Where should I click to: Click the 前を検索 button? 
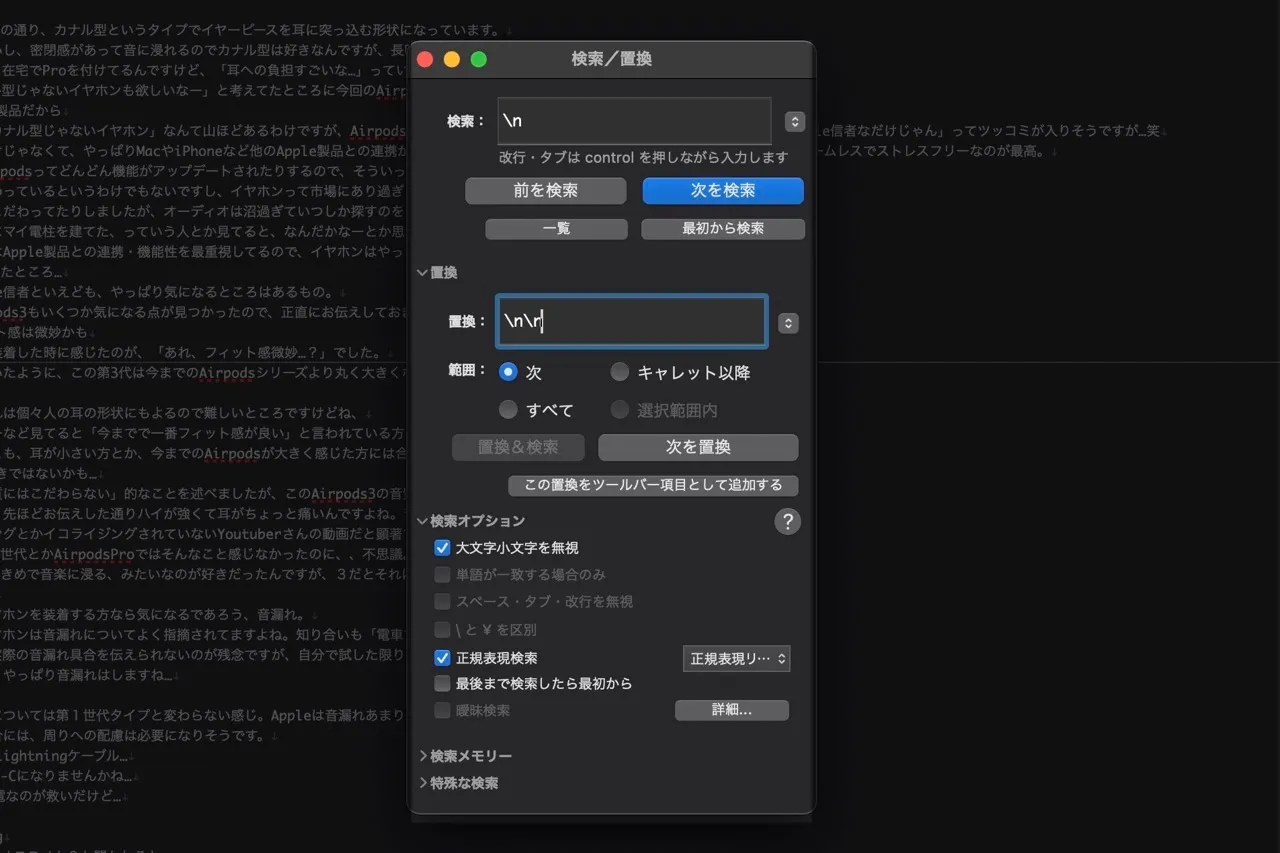pyautogui.click(x=546, y=190)
